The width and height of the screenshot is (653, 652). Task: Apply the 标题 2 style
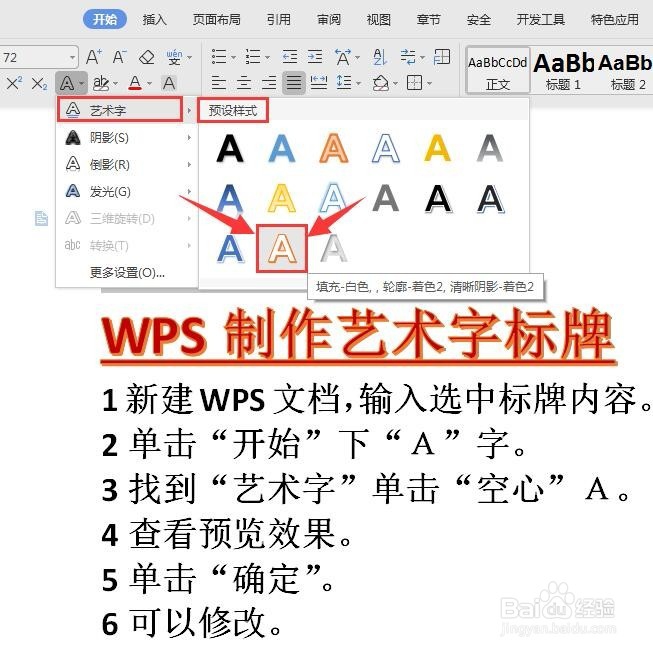tap(625, 71)
